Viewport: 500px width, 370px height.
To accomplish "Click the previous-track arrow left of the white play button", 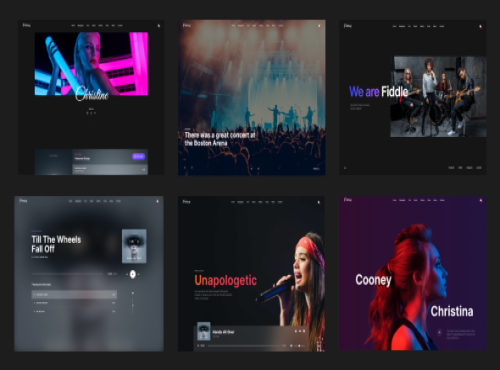I will point(127,274).
